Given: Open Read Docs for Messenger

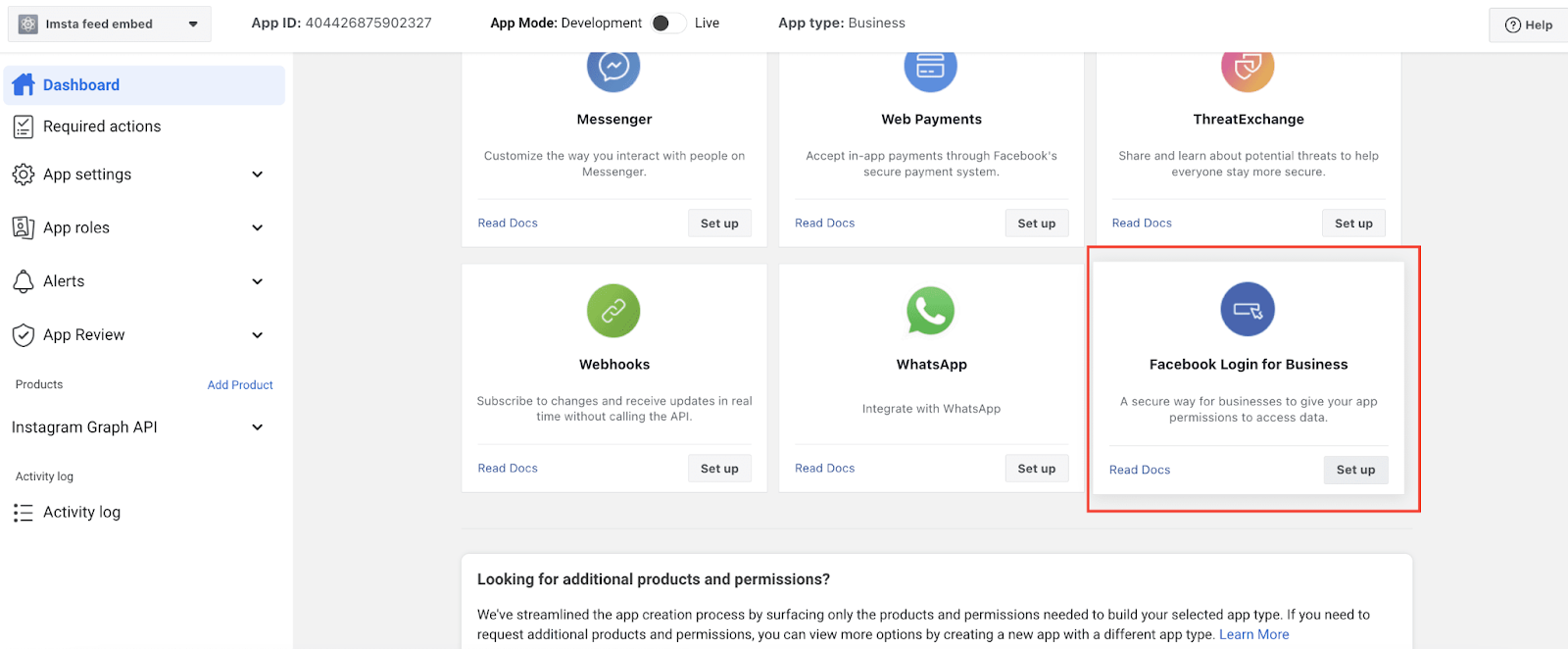Looking at the screenshot, I should tap(508, 224).
